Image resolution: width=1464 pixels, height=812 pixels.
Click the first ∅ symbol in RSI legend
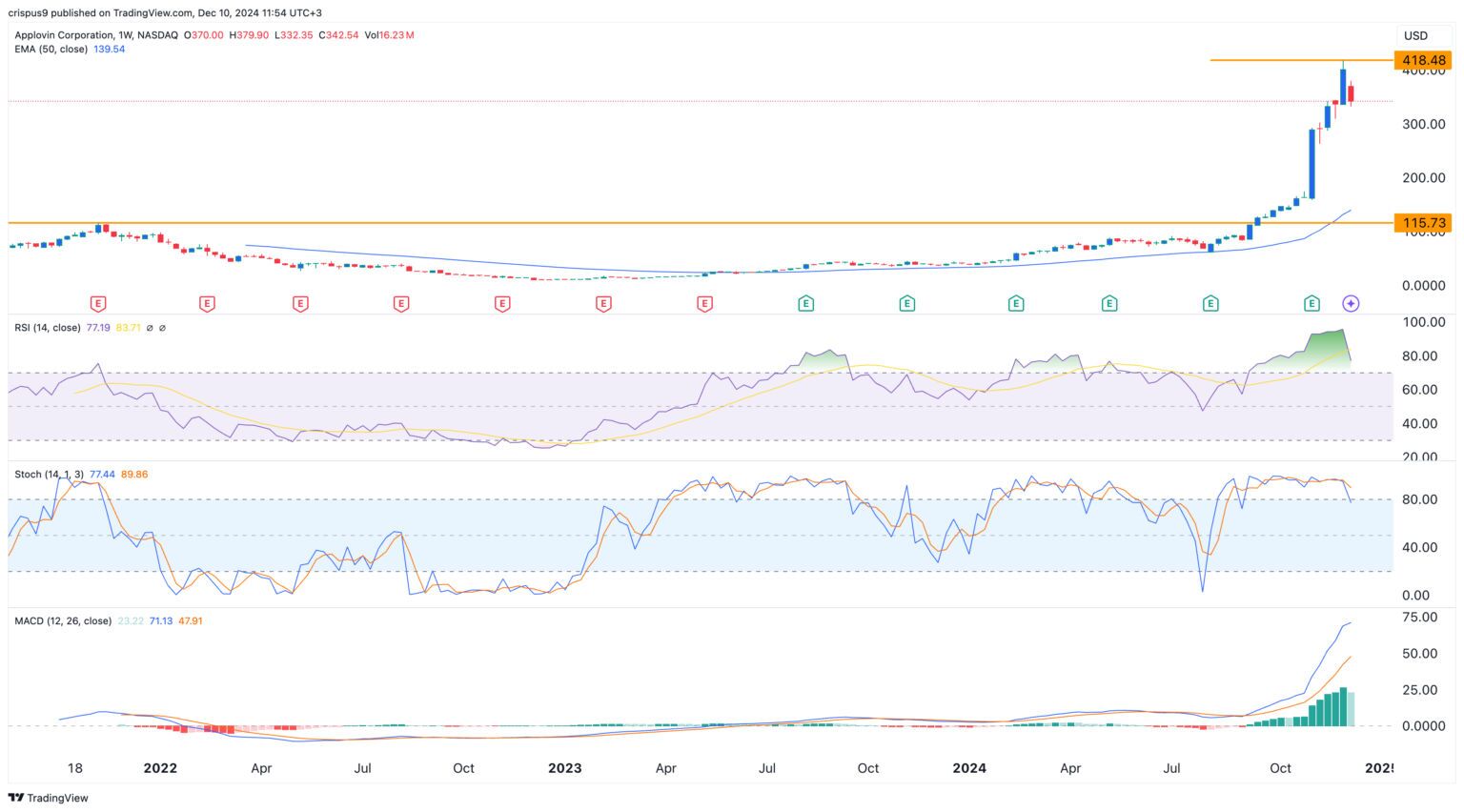(x=149, y=328)
